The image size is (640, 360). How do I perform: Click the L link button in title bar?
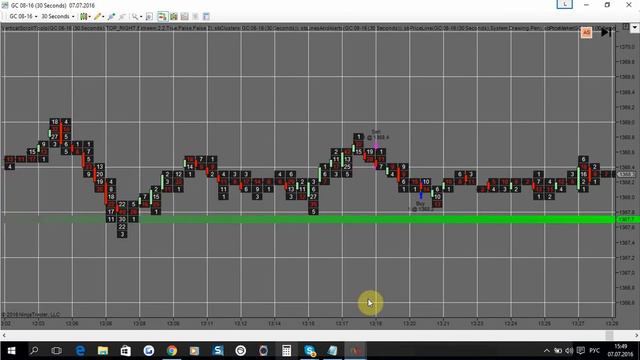point(565,4)
